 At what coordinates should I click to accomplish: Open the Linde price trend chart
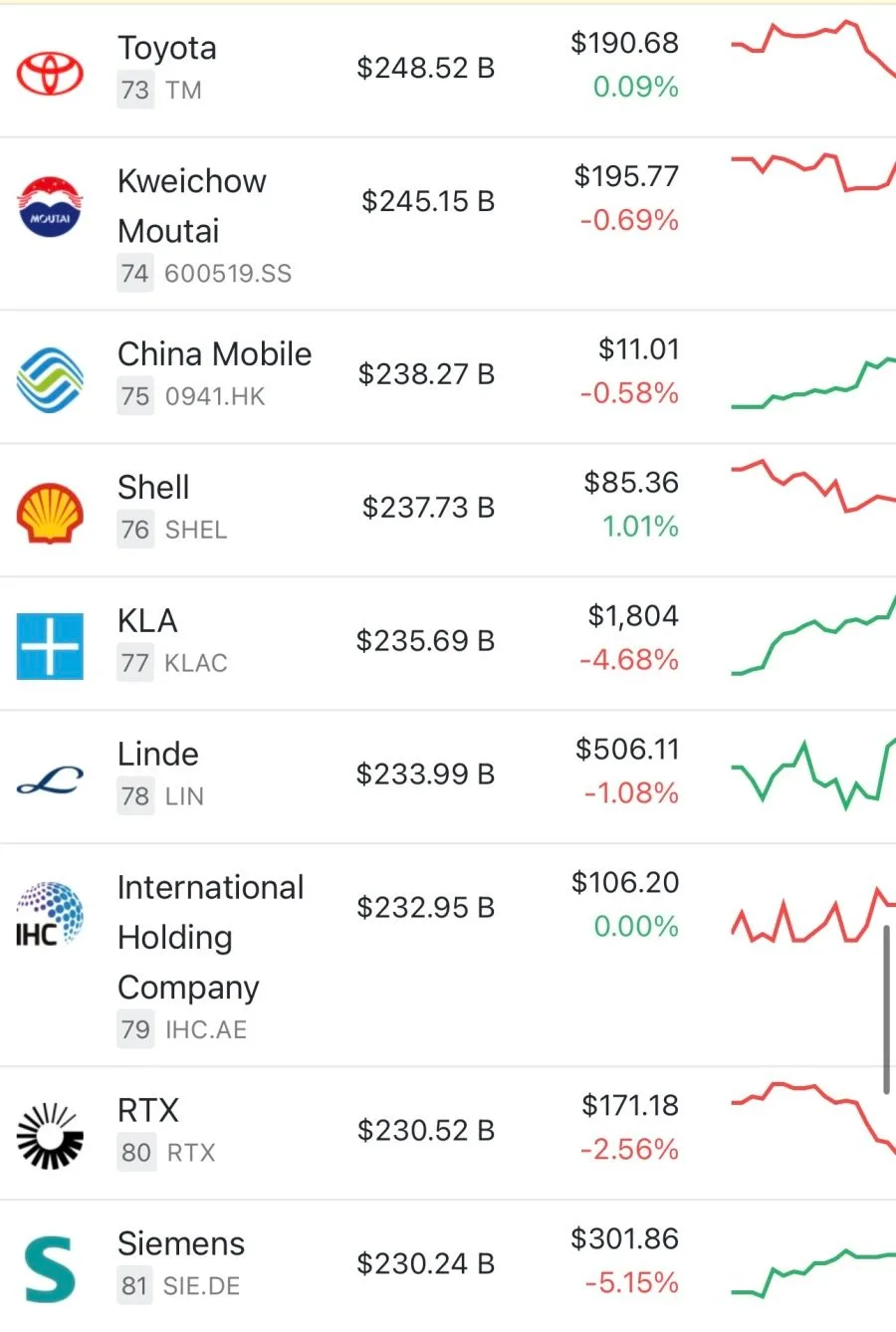coord(813,774)
